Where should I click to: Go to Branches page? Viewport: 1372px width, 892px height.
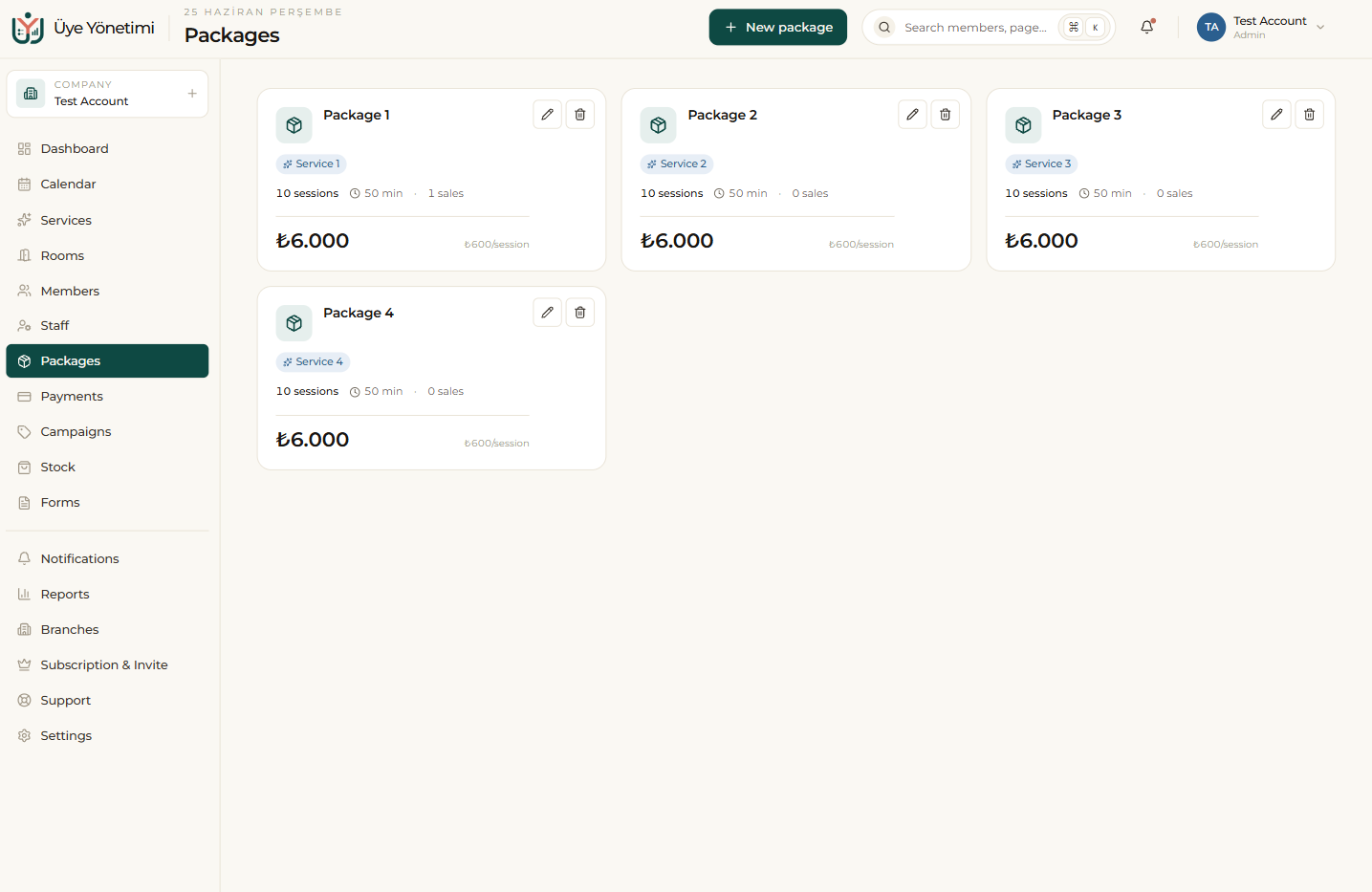[x=107, y=630]
